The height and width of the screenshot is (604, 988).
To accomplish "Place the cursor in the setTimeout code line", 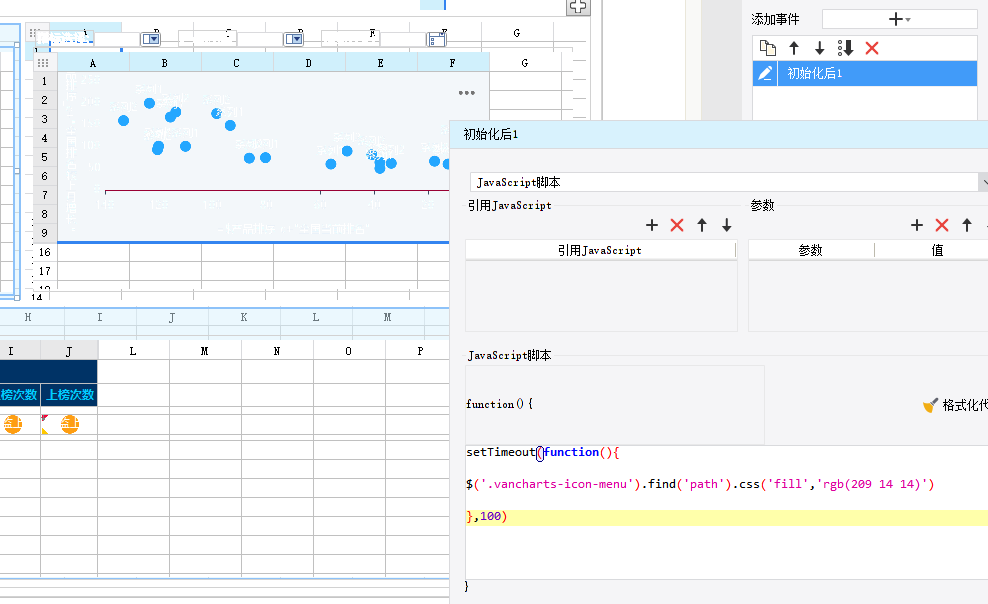I will tap(543, 452).
